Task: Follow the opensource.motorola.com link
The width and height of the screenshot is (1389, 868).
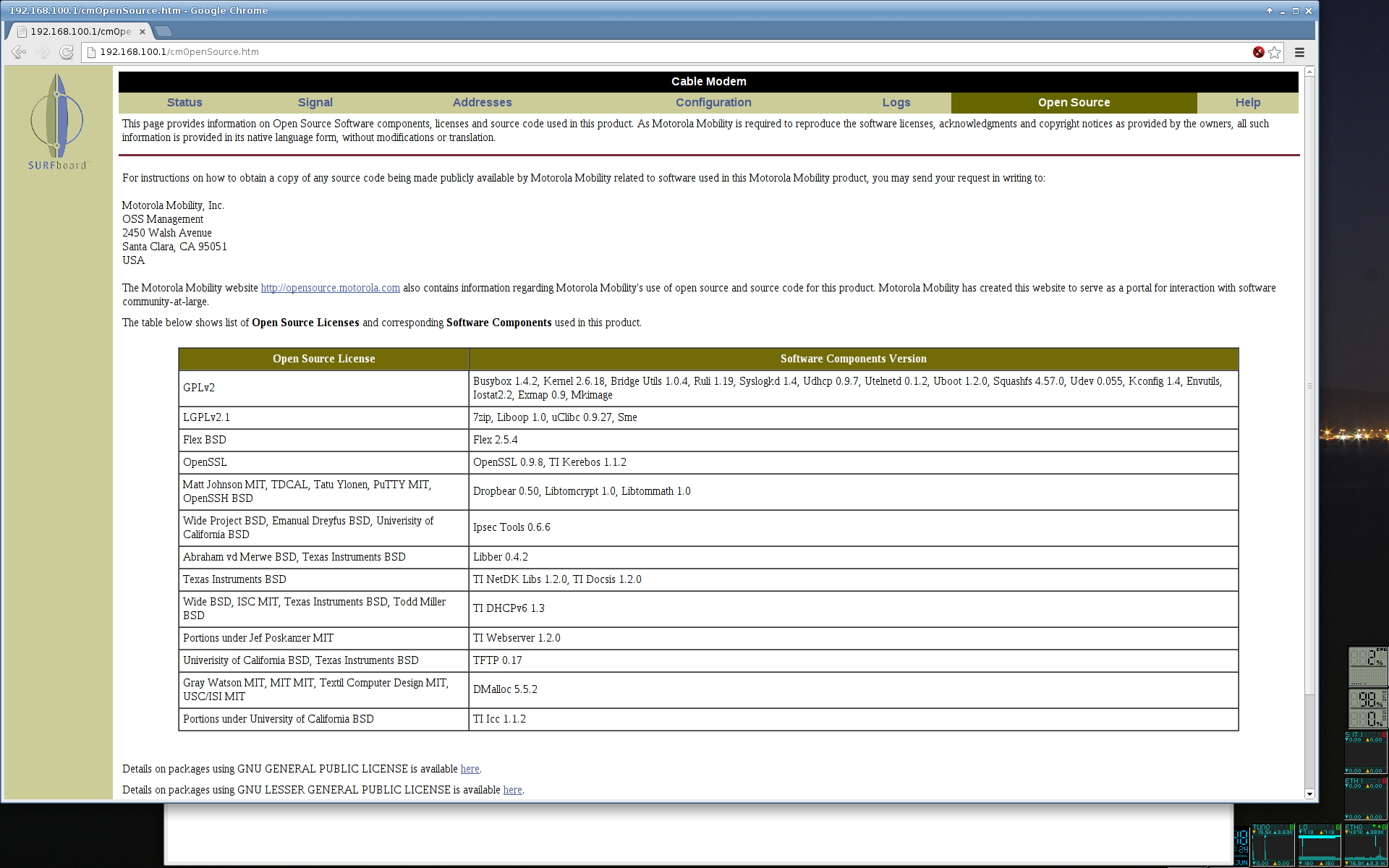Action: coord(331,288)
